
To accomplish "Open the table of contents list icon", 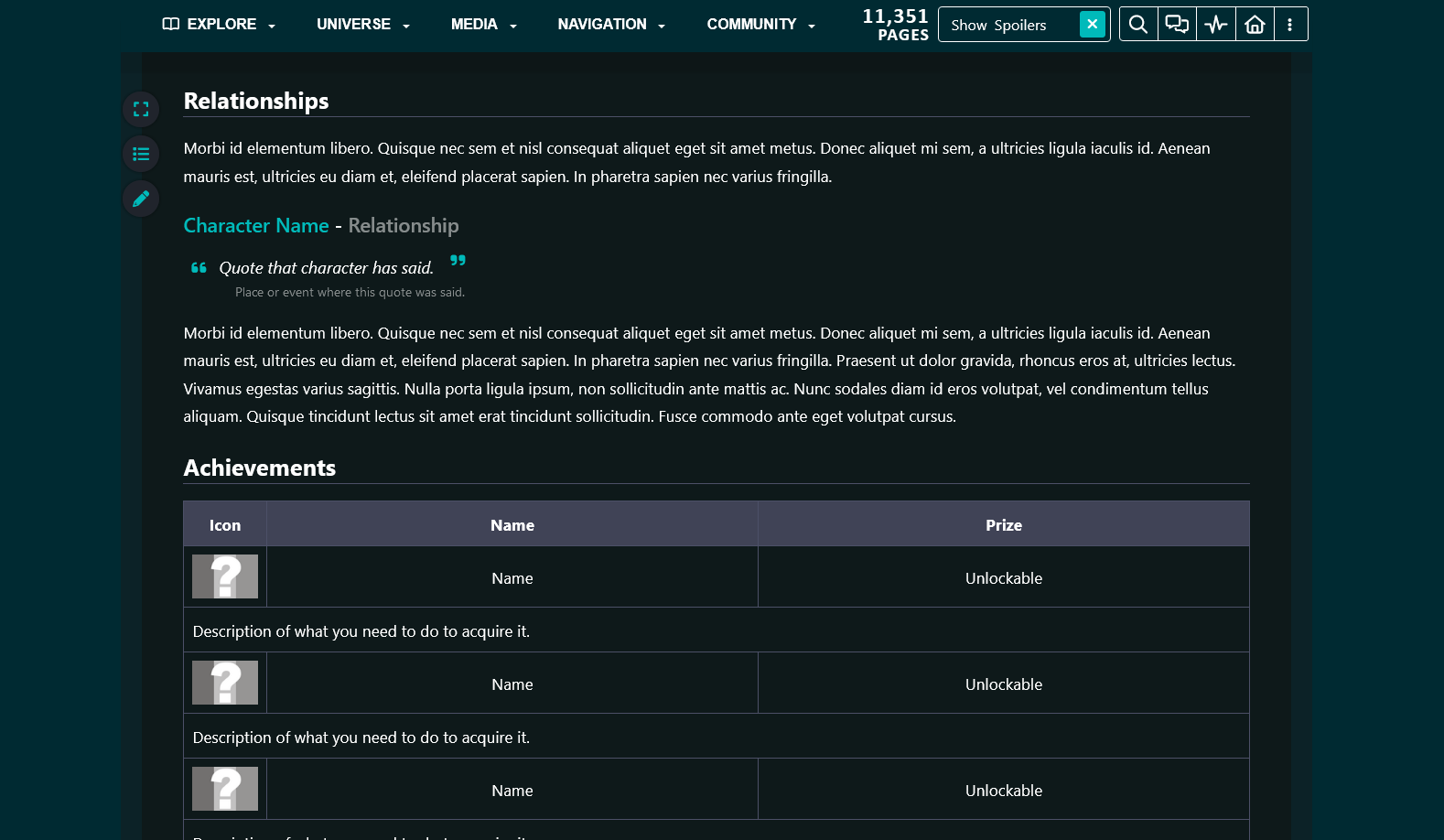I will click(141, 154).
